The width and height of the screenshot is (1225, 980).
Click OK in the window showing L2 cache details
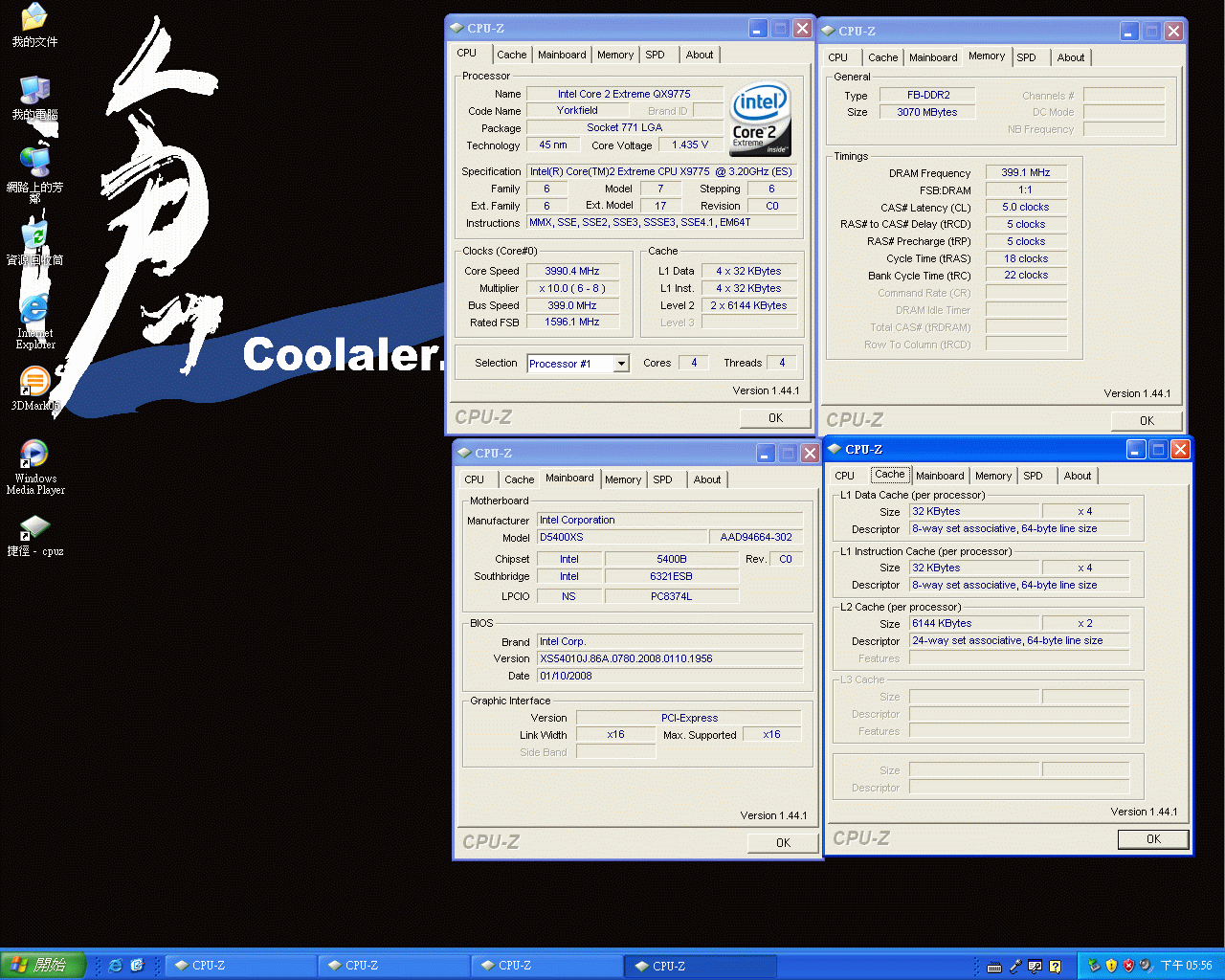(x=1152, y=839)
